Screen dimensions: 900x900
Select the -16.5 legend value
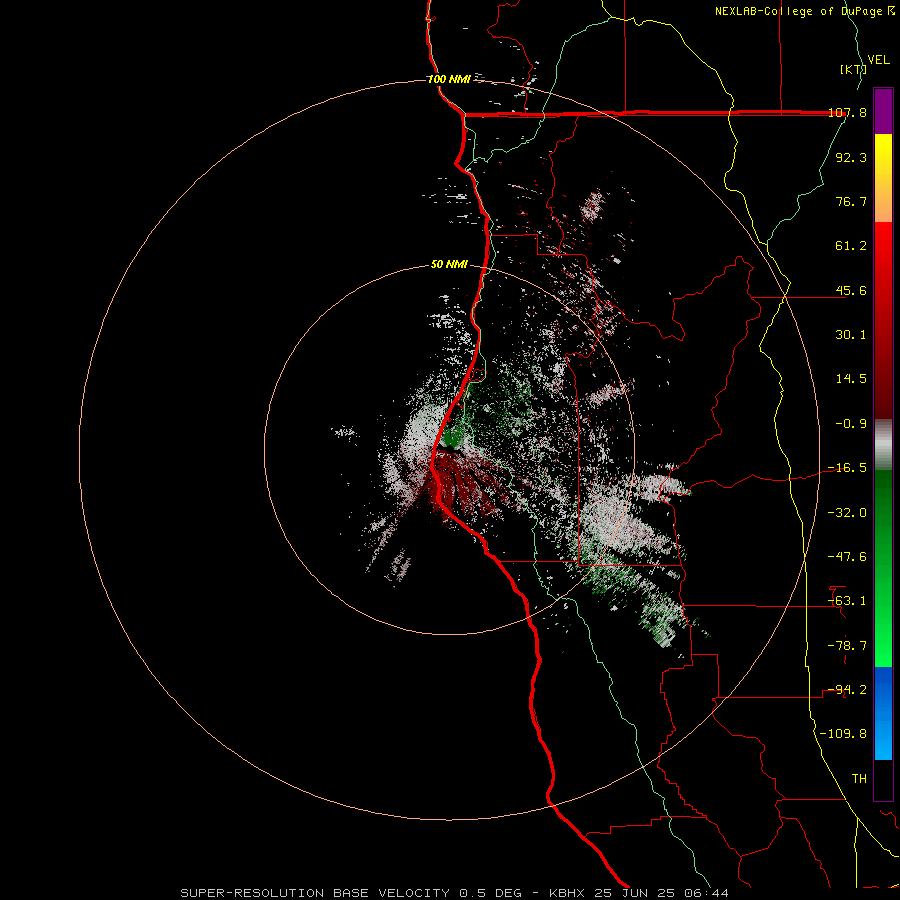click(847, 468)
